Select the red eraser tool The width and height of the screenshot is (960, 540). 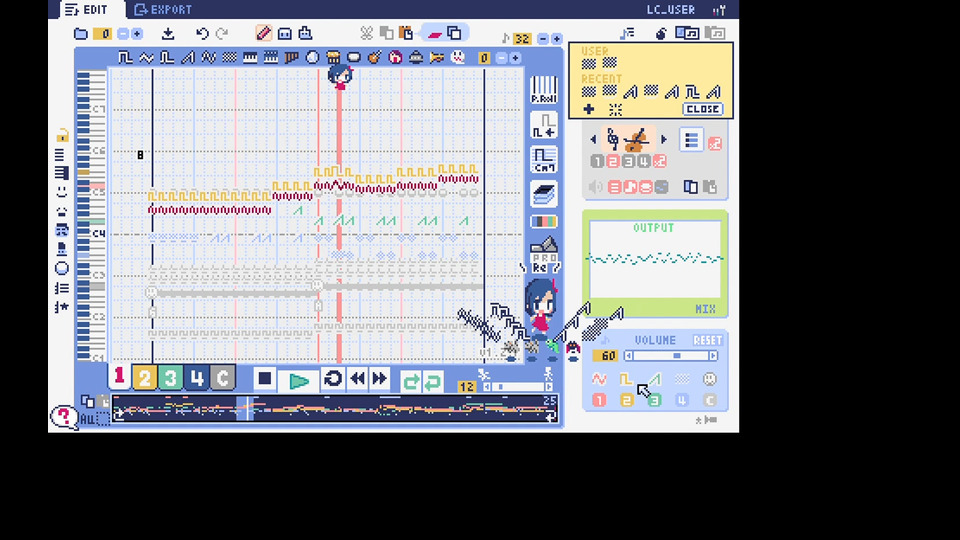tap(435, 34)
